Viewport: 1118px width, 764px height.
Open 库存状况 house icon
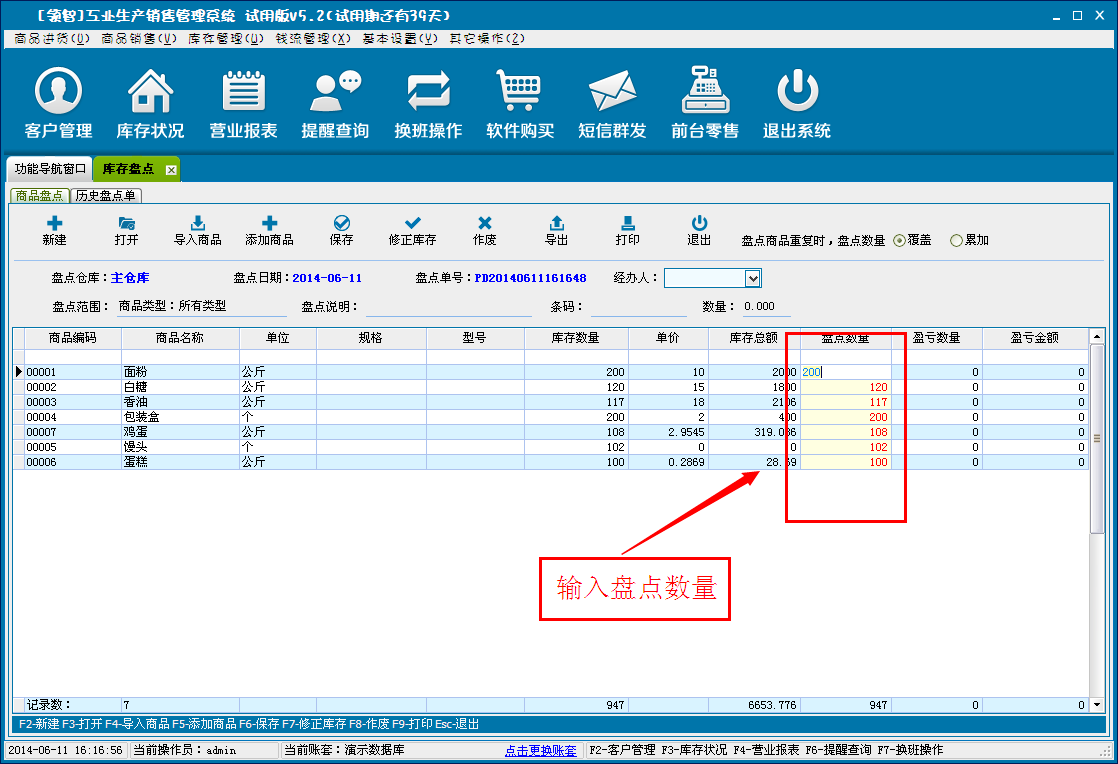(x=150, y=92)
